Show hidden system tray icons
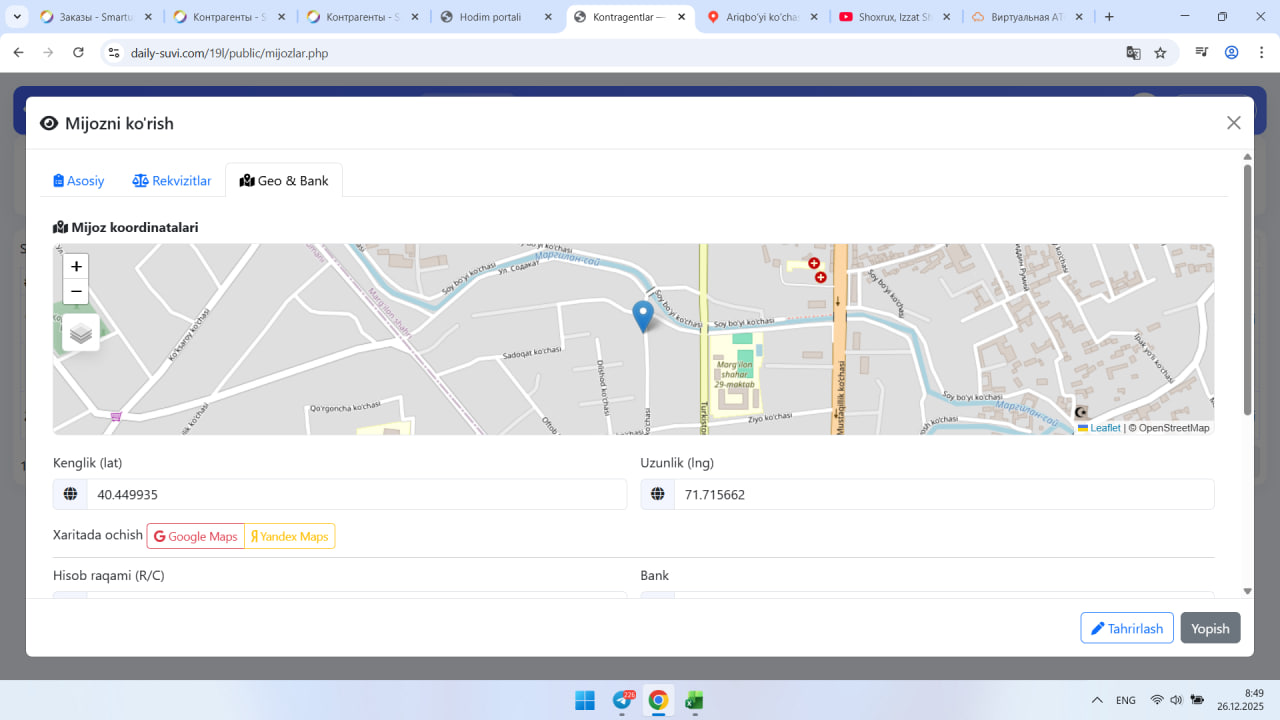This screenshot has width=1280, height=720. click(1097, 700)
